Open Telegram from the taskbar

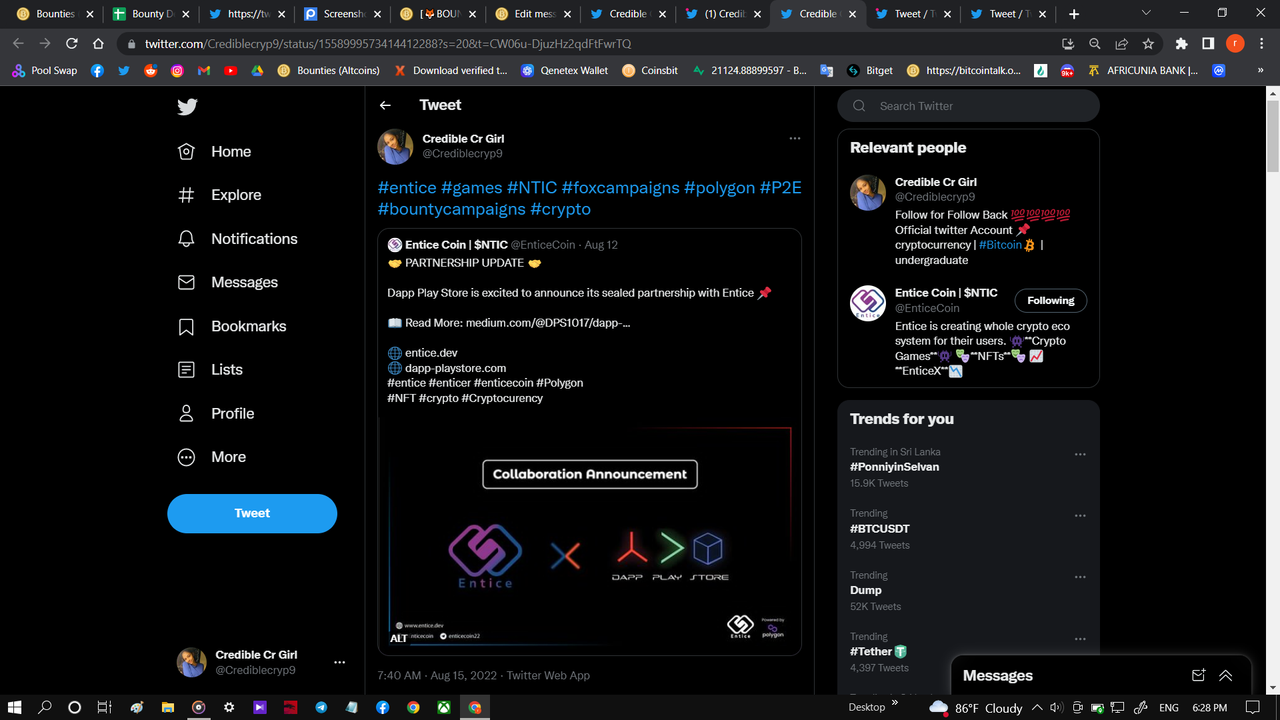(321, 707)
